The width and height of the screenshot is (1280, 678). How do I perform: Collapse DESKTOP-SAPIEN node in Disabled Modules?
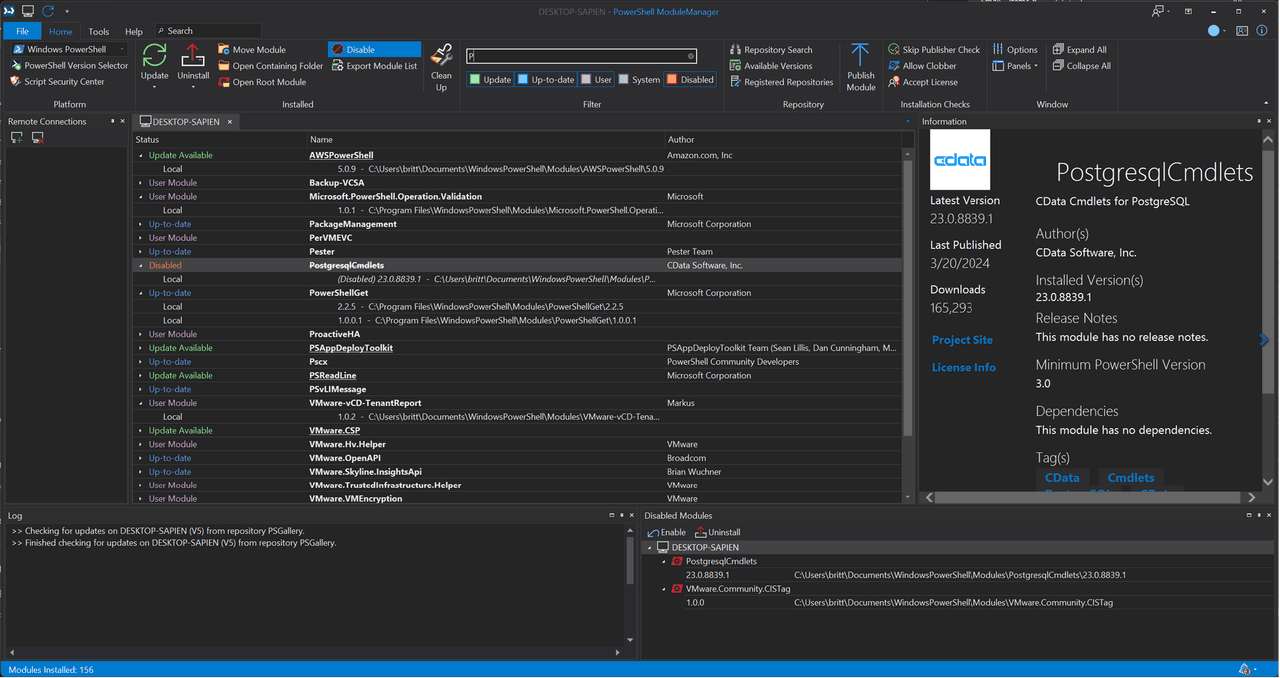pyautogui.click(x=650, y=548)
